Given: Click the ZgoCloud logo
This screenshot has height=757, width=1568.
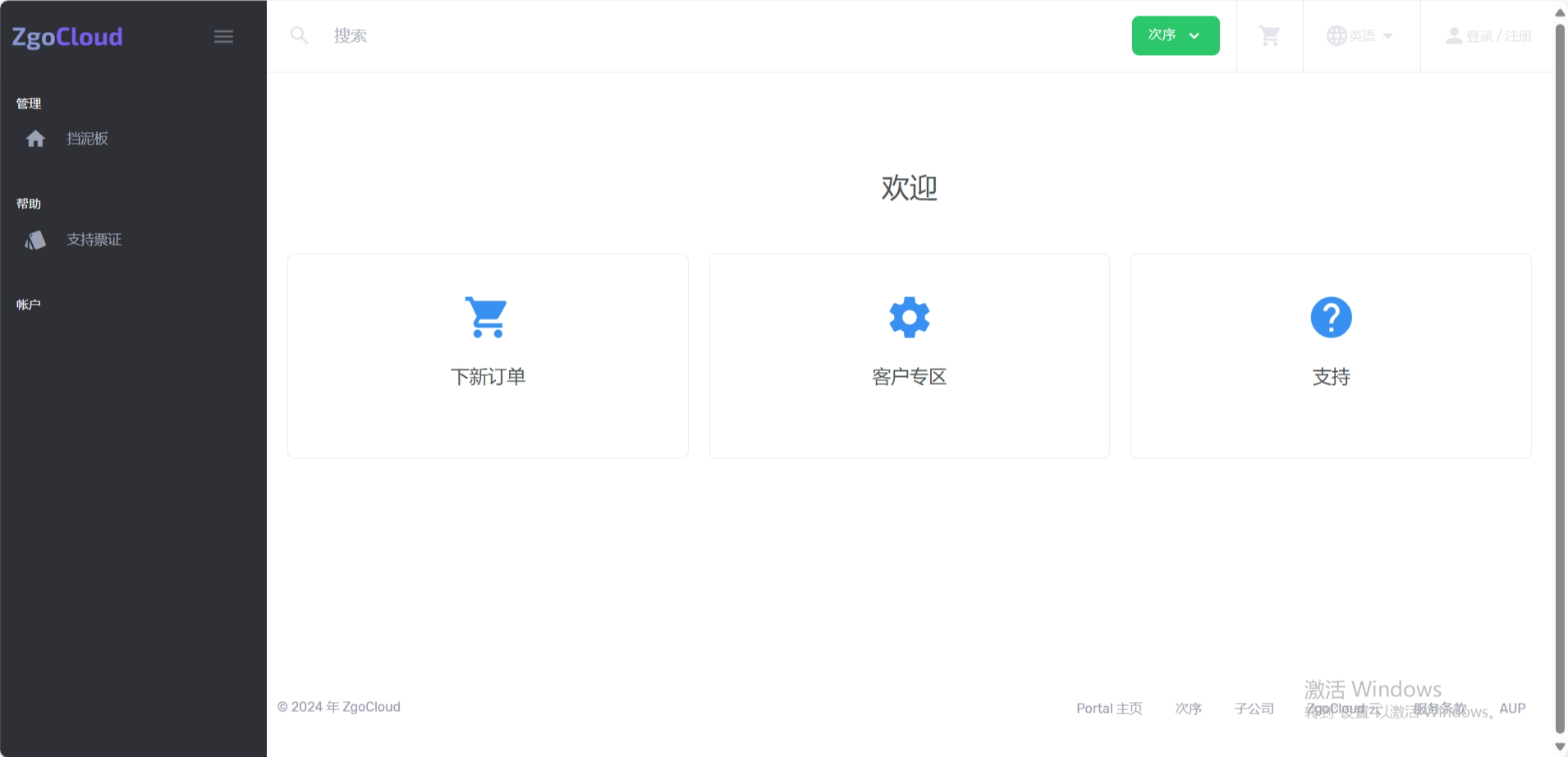Looking at the screenshot, I should tap(67, 36).
